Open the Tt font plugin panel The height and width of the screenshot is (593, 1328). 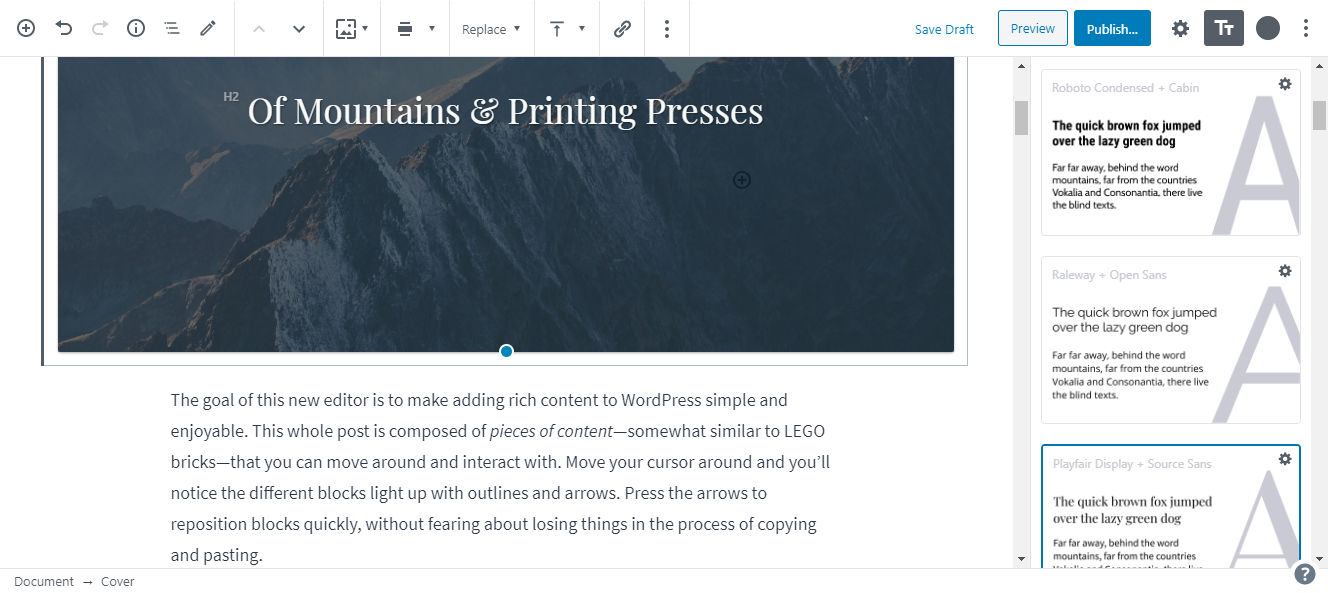[x=1223, y=28]
